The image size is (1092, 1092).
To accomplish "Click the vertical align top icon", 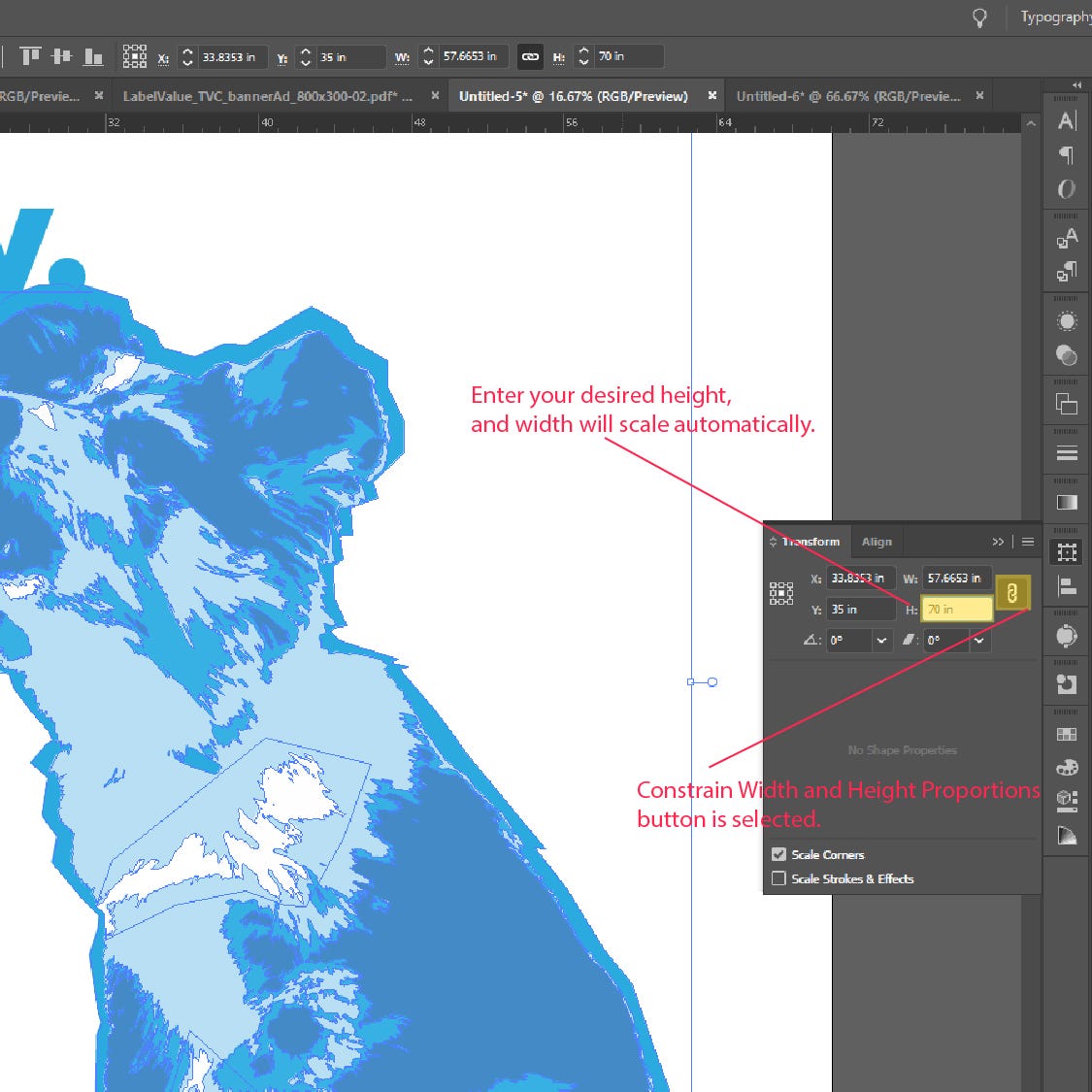I will coord(30,56).
